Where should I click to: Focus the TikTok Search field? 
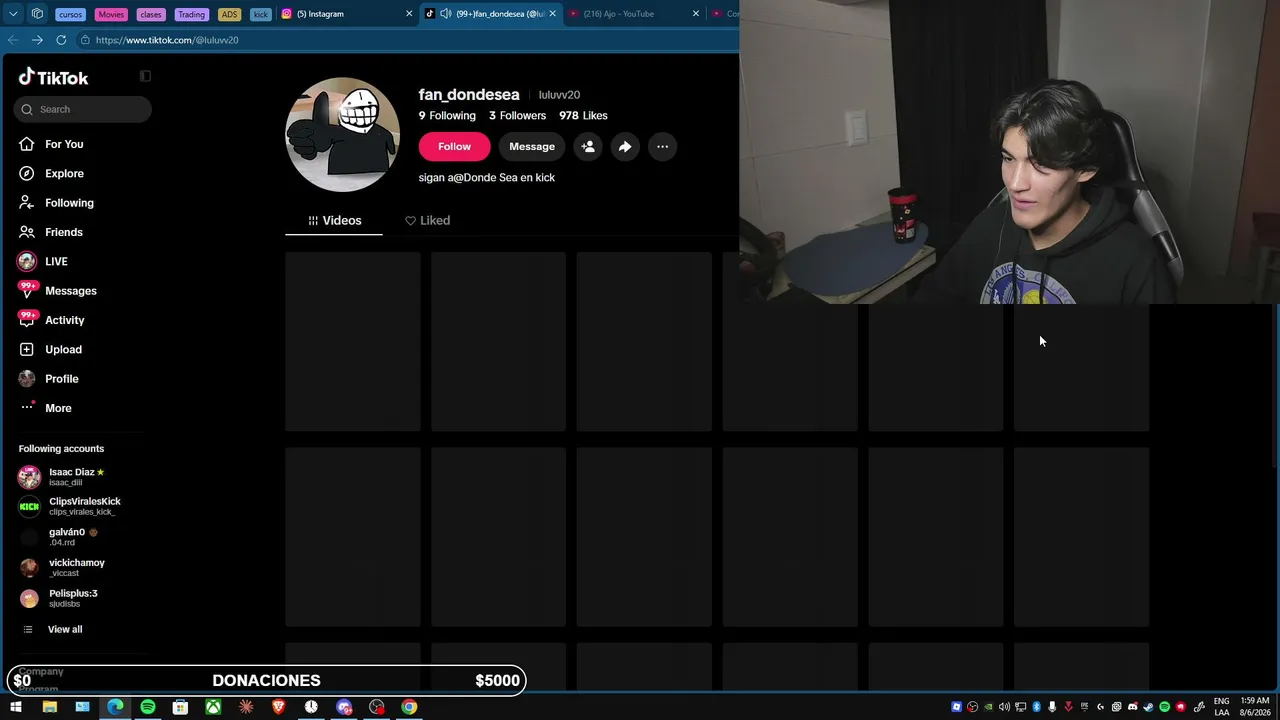point(83,109)
